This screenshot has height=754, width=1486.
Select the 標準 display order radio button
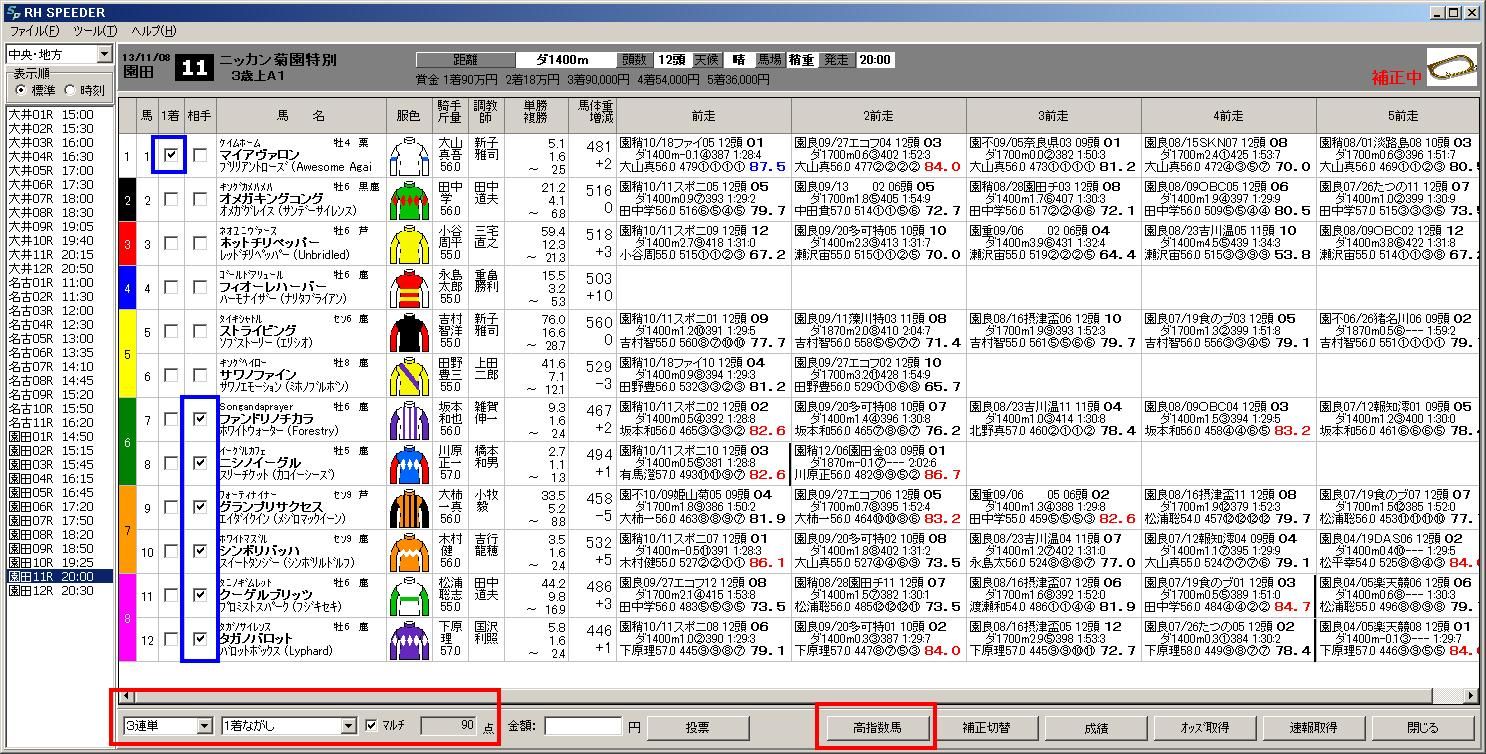point(21,90)
